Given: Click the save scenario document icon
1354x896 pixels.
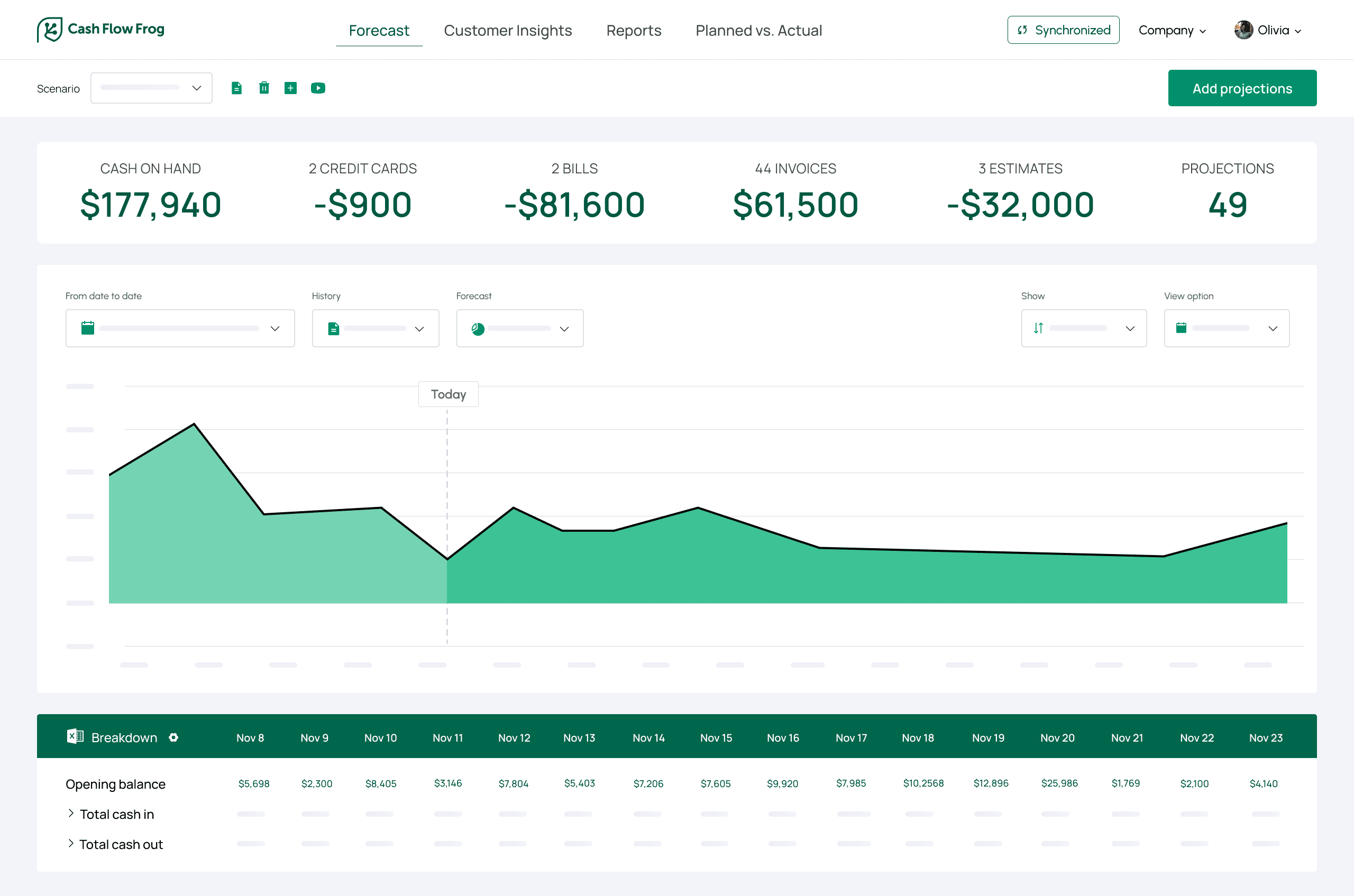Looking at the screenshot, I should [x=236, y=88].
